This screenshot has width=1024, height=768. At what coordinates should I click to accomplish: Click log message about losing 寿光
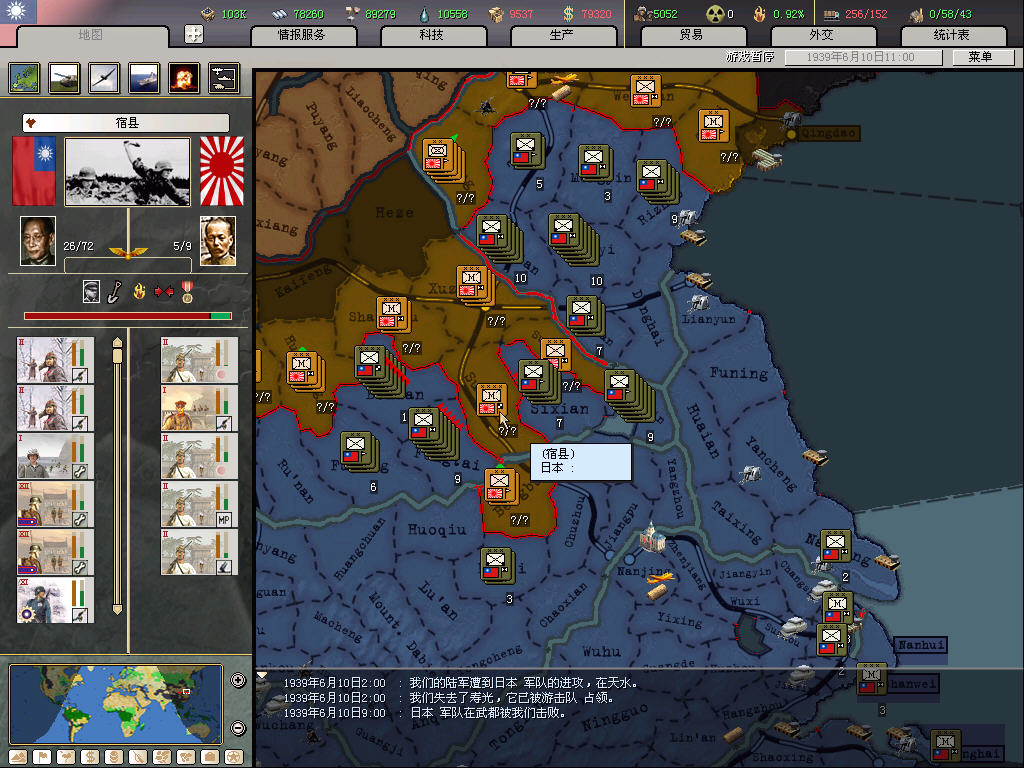click(x=449, y=697)
